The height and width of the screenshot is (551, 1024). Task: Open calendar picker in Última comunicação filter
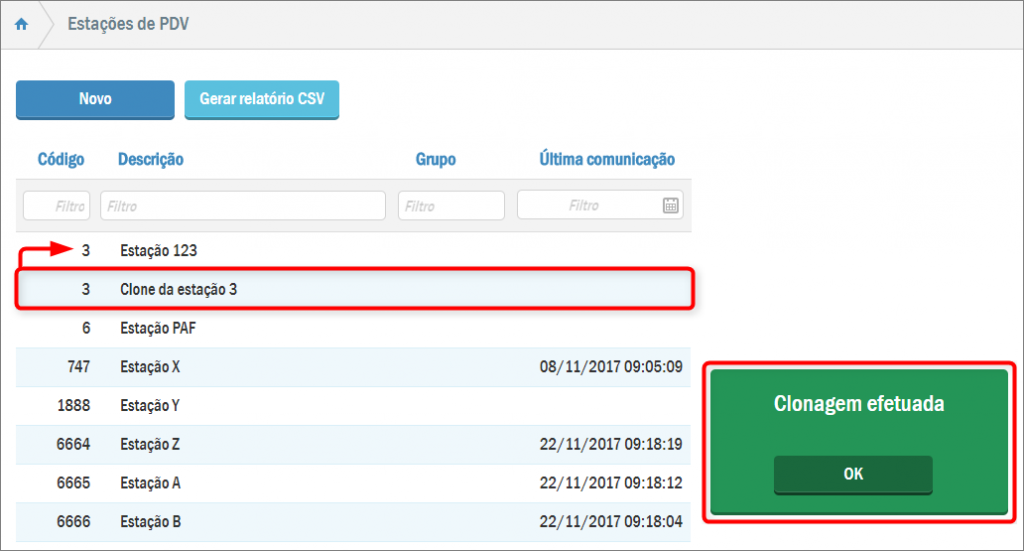tap(670, 206)
